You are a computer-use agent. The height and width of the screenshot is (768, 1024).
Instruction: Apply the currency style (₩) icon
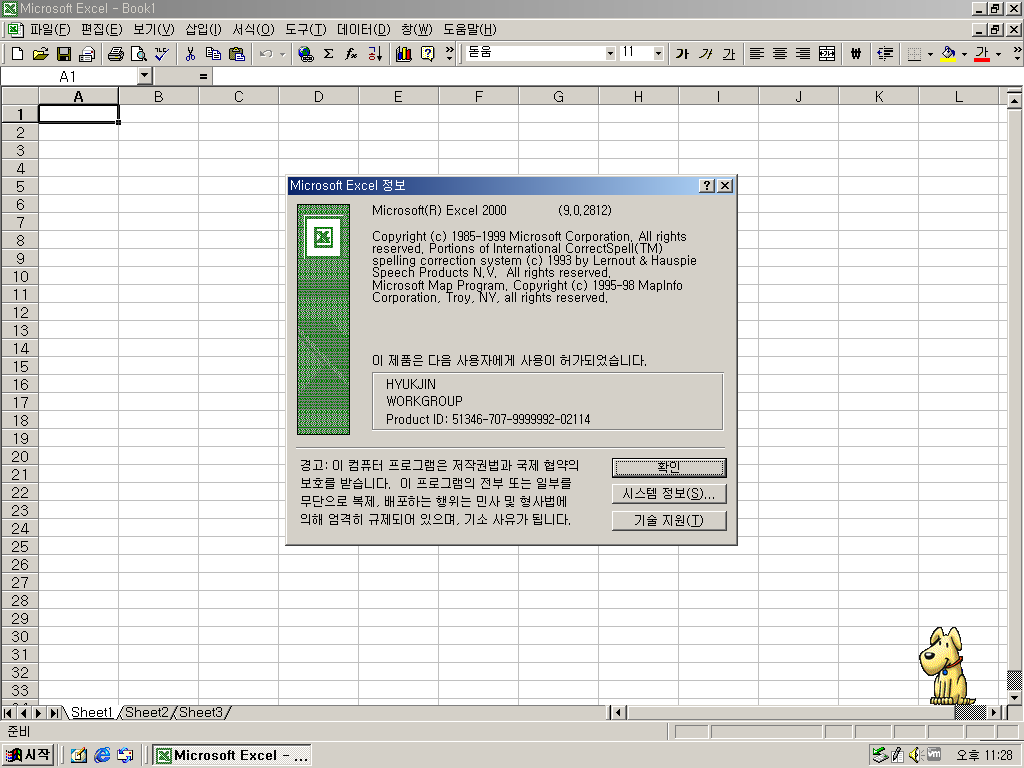(856, 54)
